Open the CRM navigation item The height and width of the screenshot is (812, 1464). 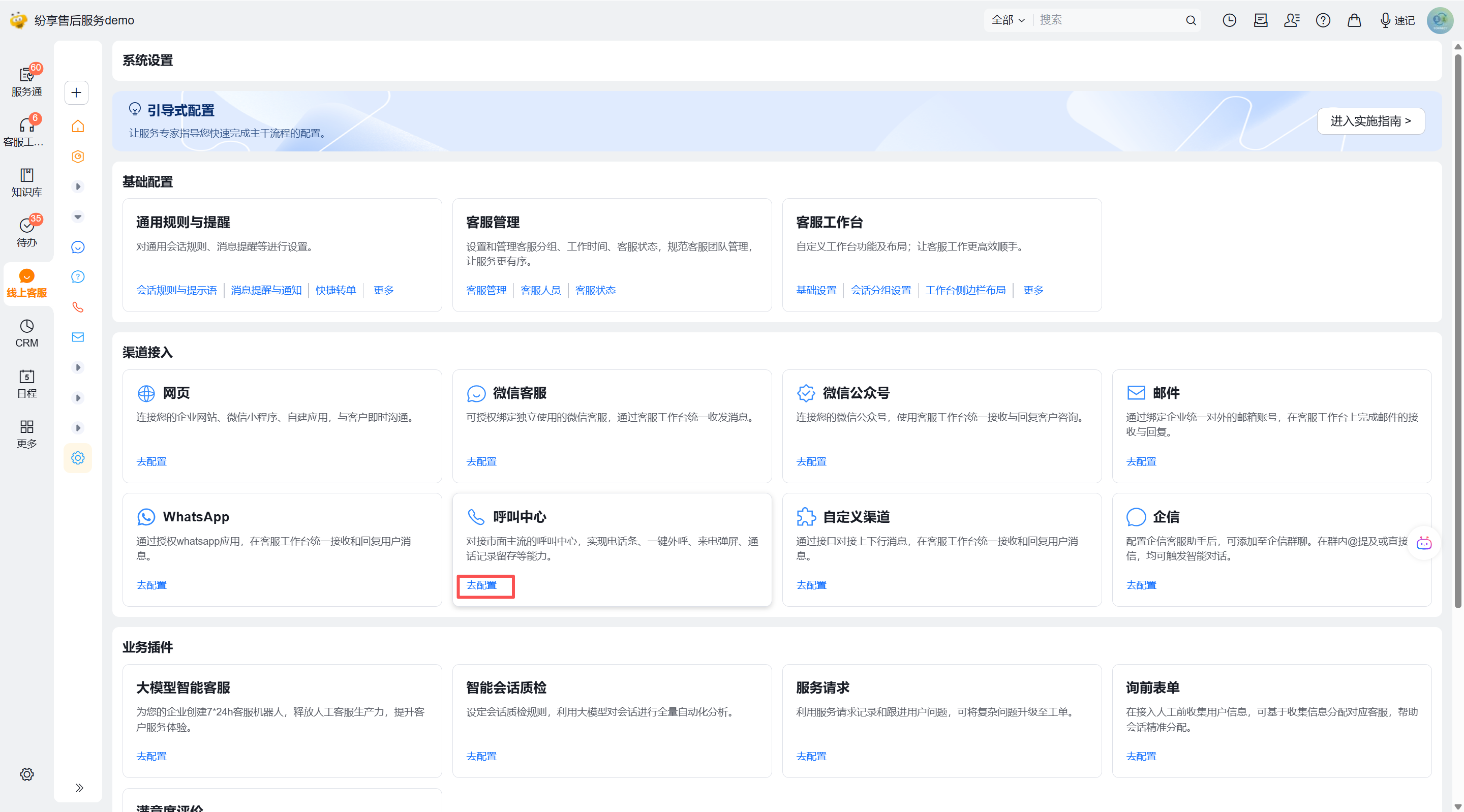point(27,333)
